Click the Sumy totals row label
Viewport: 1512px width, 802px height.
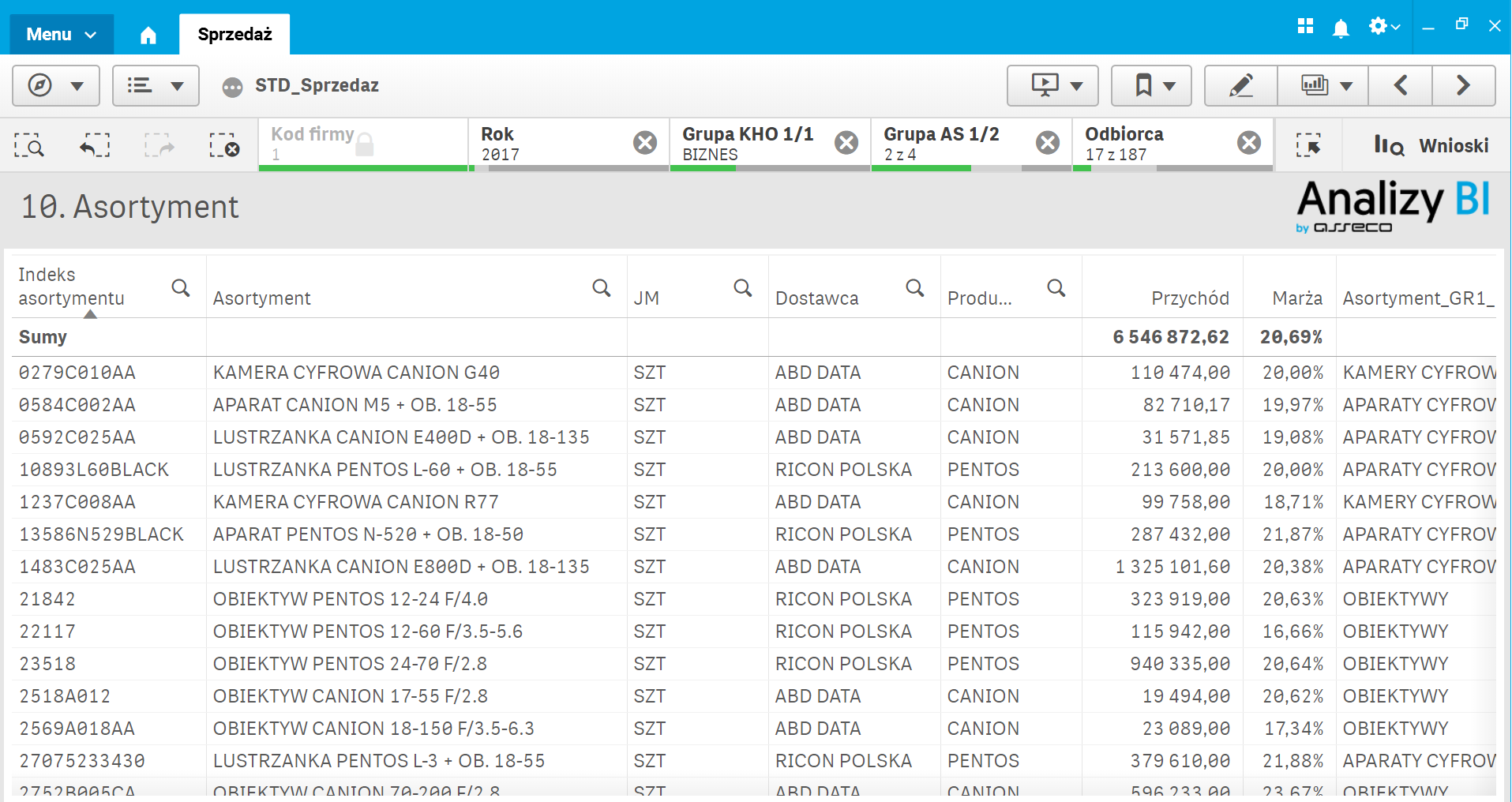[x=43, y=337]
